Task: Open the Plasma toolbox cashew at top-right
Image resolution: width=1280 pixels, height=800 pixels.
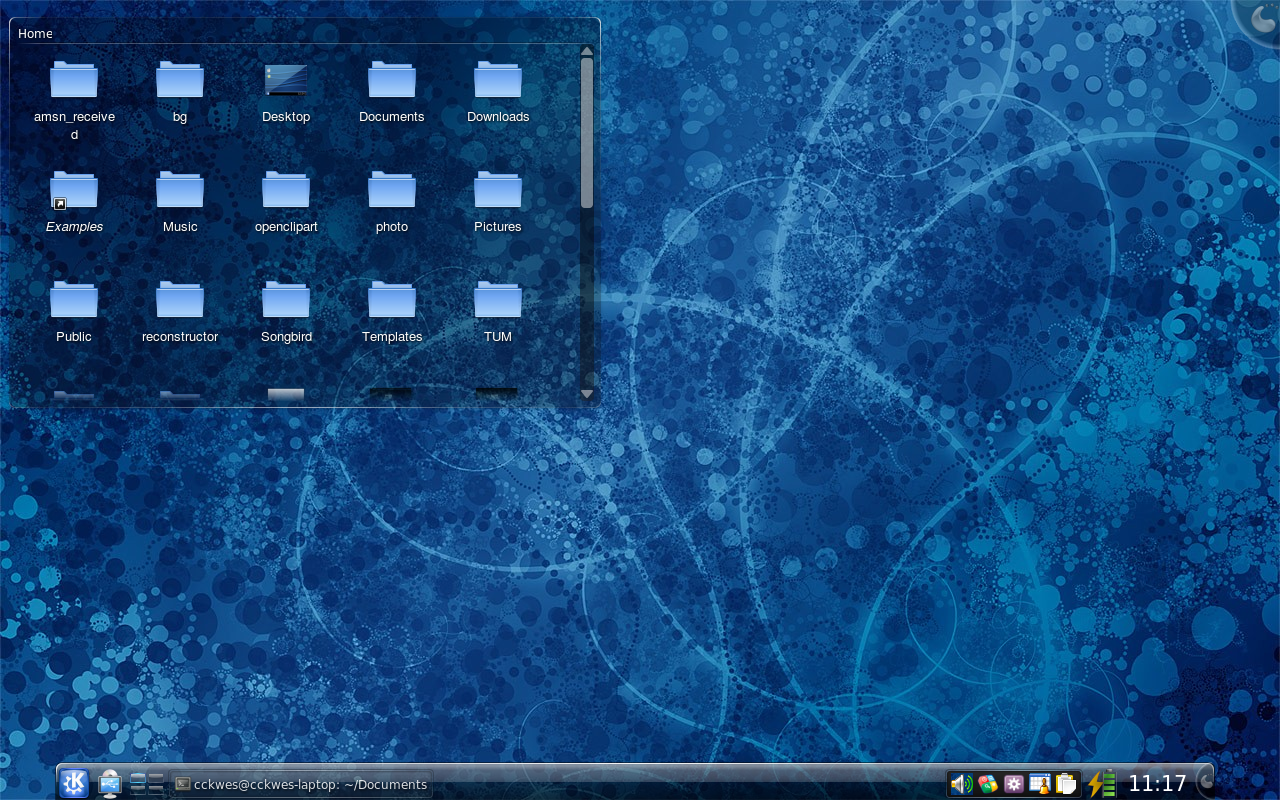Action: [1262, 17]
